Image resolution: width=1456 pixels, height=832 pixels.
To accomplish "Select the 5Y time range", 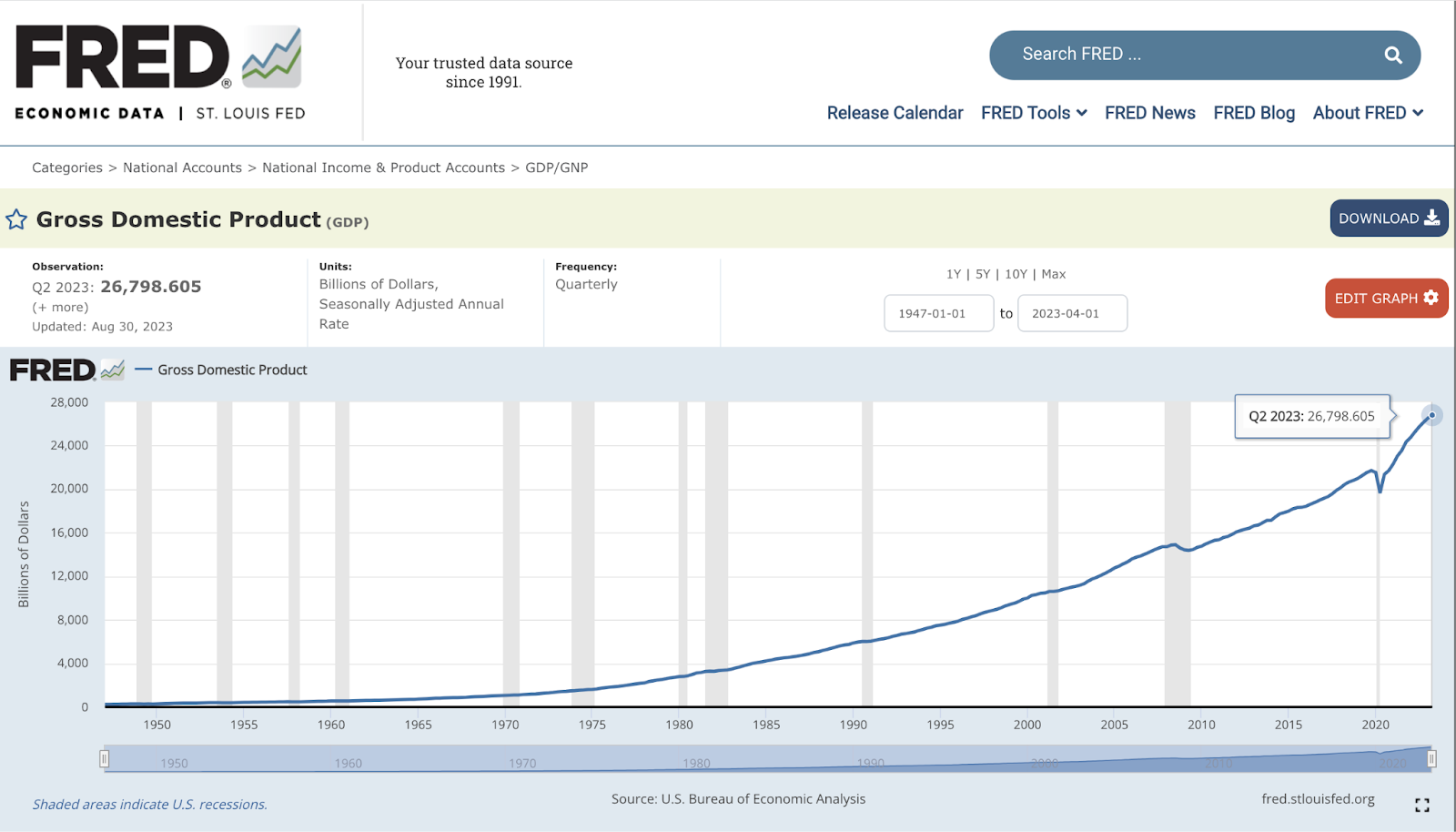I will pyautogui.click(x=983, y=274).
